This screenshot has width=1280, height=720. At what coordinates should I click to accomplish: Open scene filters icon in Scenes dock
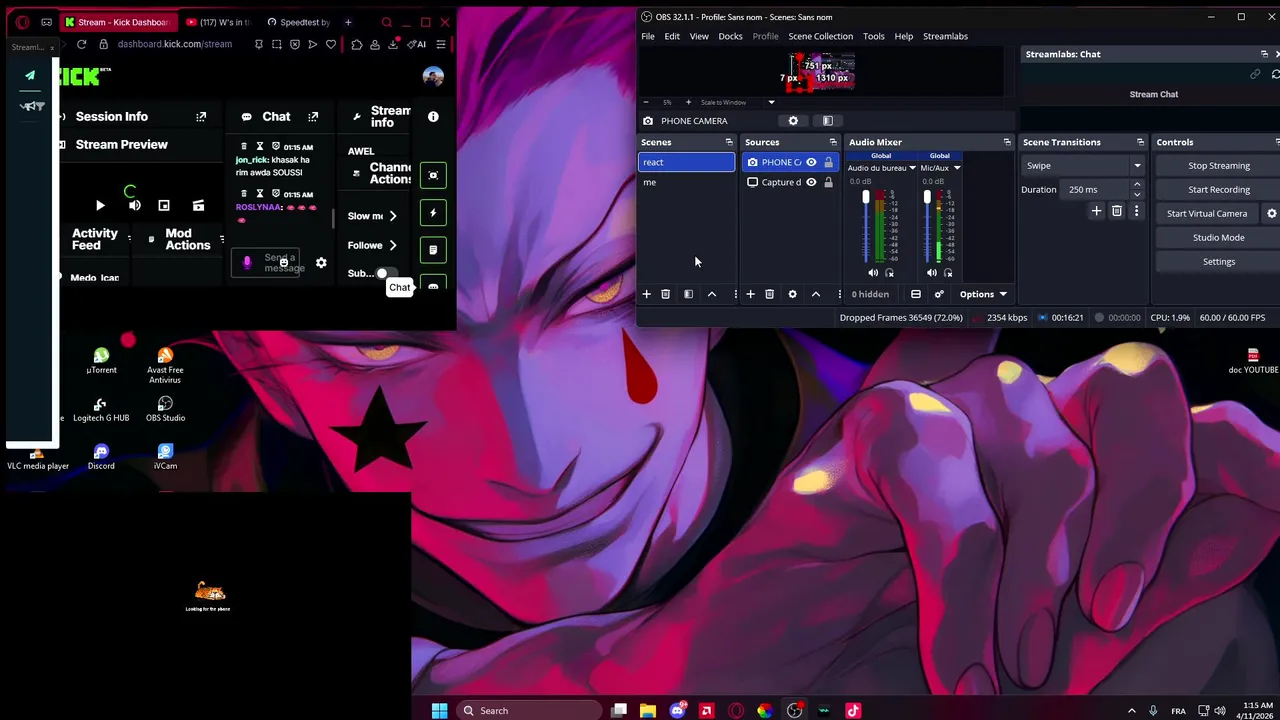click(688, 294)
